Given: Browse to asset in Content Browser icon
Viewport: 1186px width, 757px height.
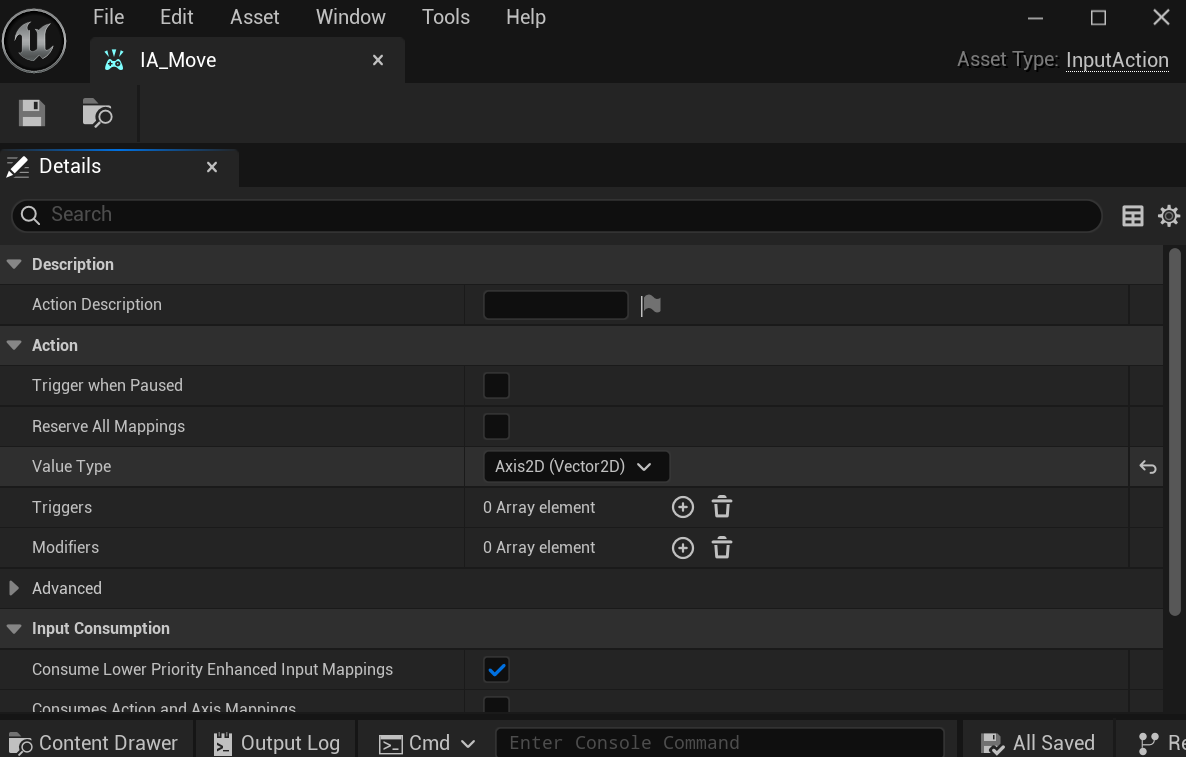Looking at the screenshot, I should tap(98, 113).
